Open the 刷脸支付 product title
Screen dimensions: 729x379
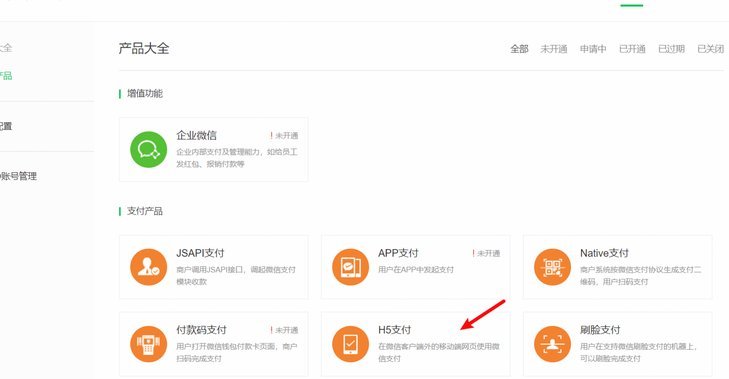click(x=600, y=330)
